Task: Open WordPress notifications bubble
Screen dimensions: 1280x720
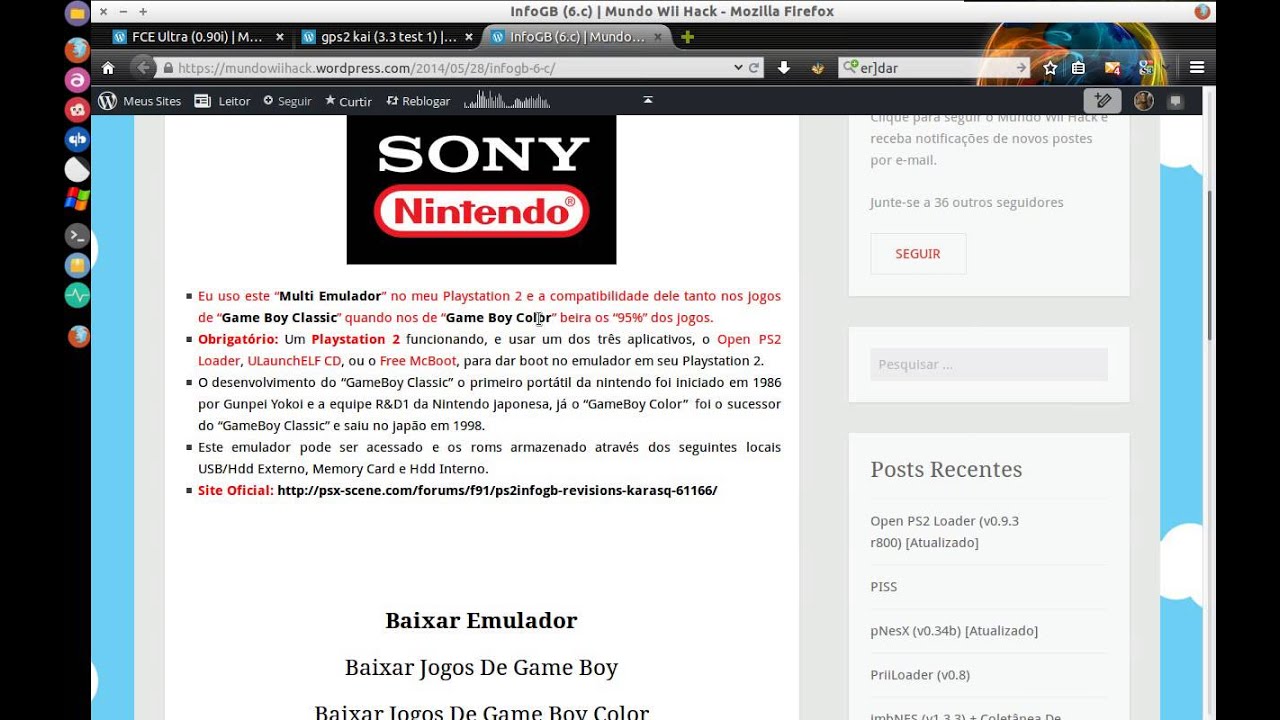Action: pyautogui.click(x=1176, y=101)
